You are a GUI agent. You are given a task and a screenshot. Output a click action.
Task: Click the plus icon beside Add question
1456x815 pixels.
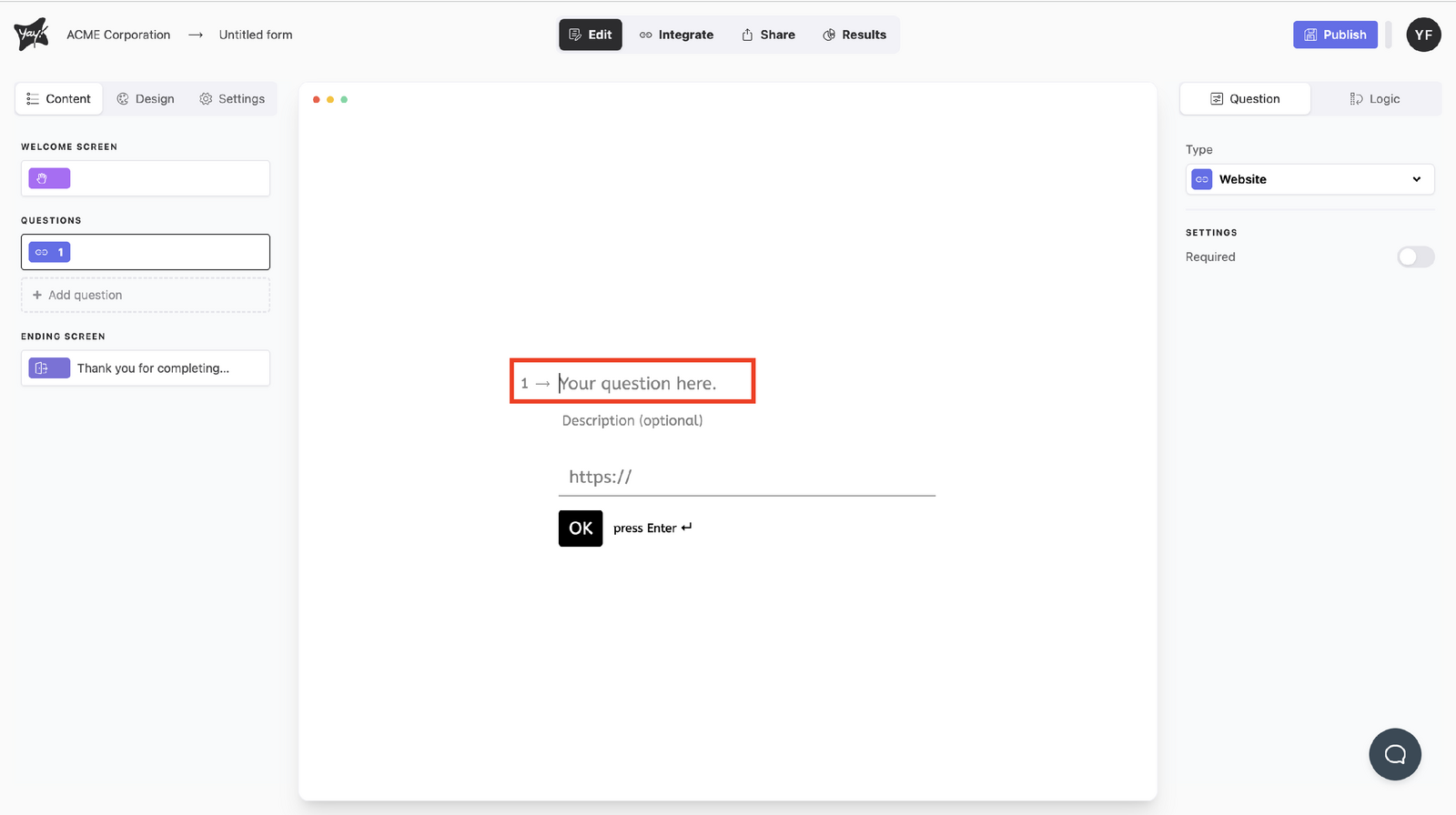[37, 295]
